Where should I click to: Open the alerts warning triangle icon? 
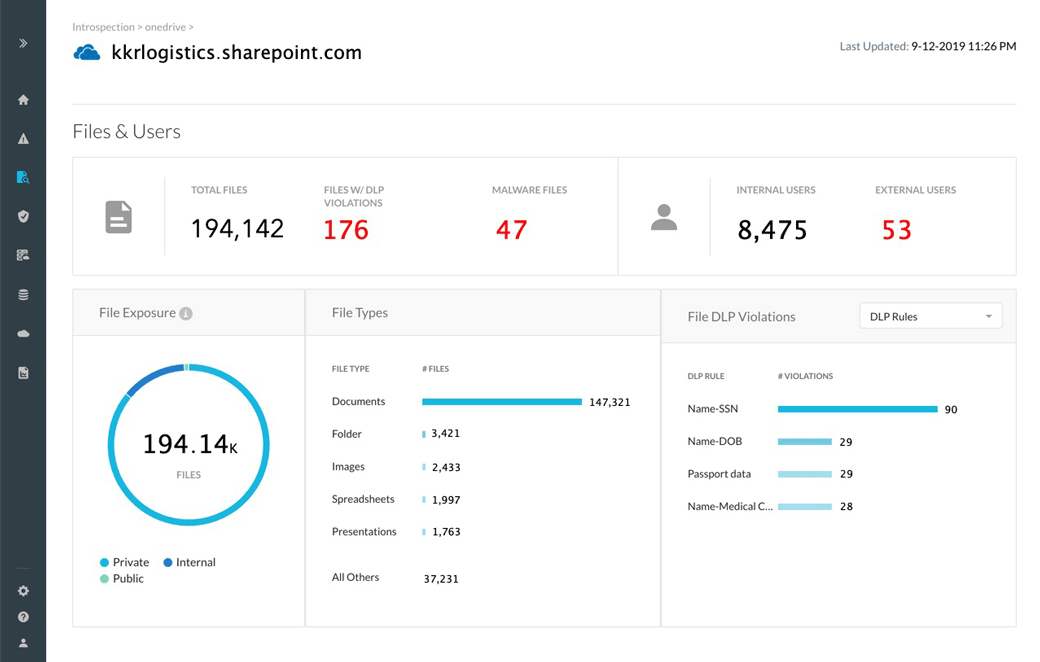click(x=23, y=139)
